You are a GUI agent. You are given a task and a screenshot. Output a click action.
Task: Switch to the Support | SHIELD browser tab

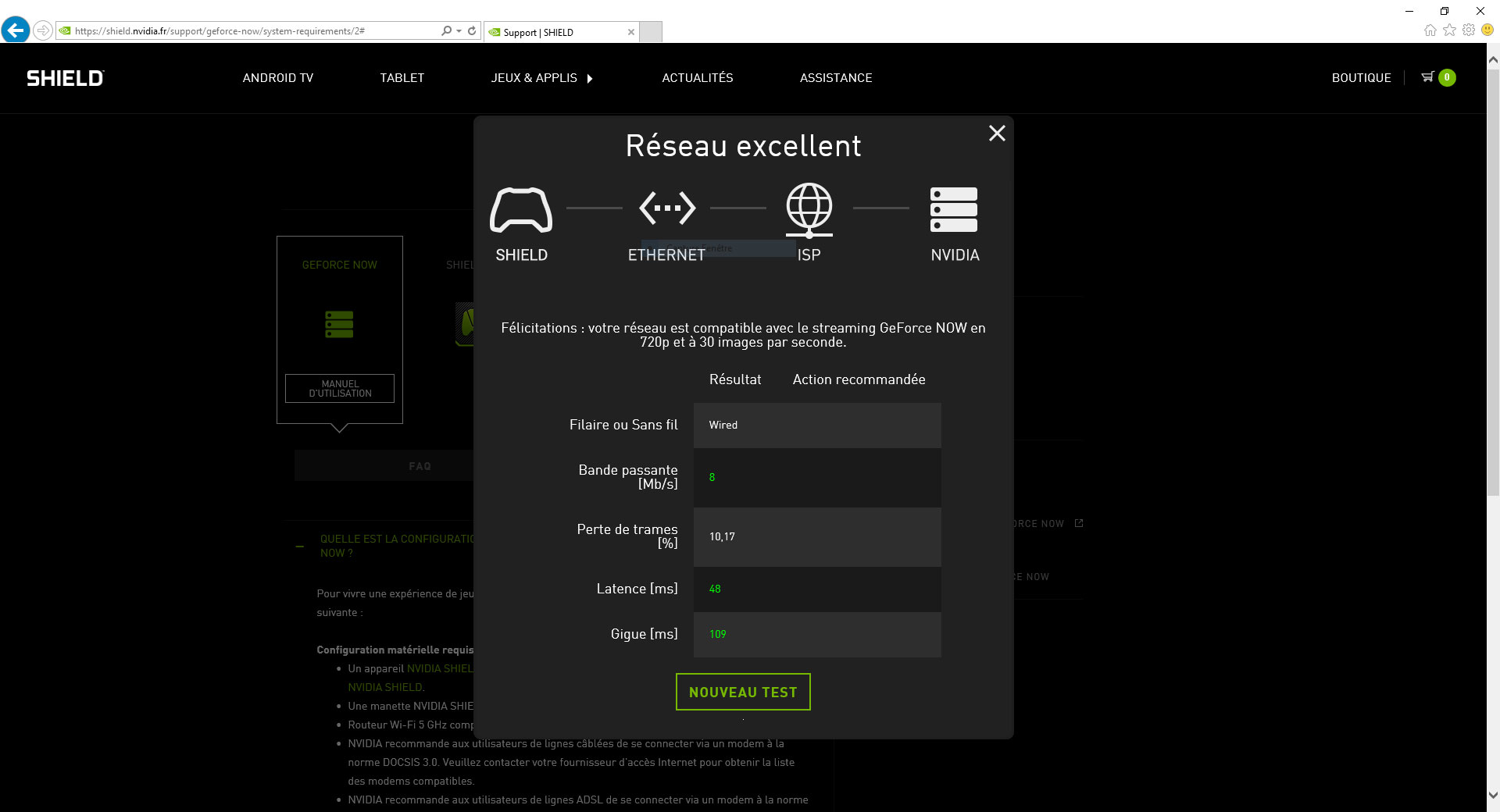pos(547,32)
